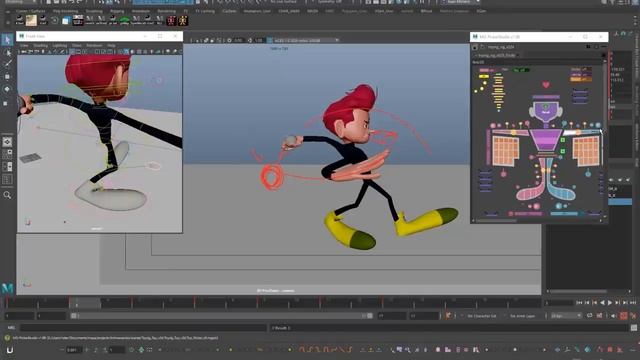Switch to two pane layout icon
Image resolution: width=640 pixels, height=360 pixels.
coord(7,167)
